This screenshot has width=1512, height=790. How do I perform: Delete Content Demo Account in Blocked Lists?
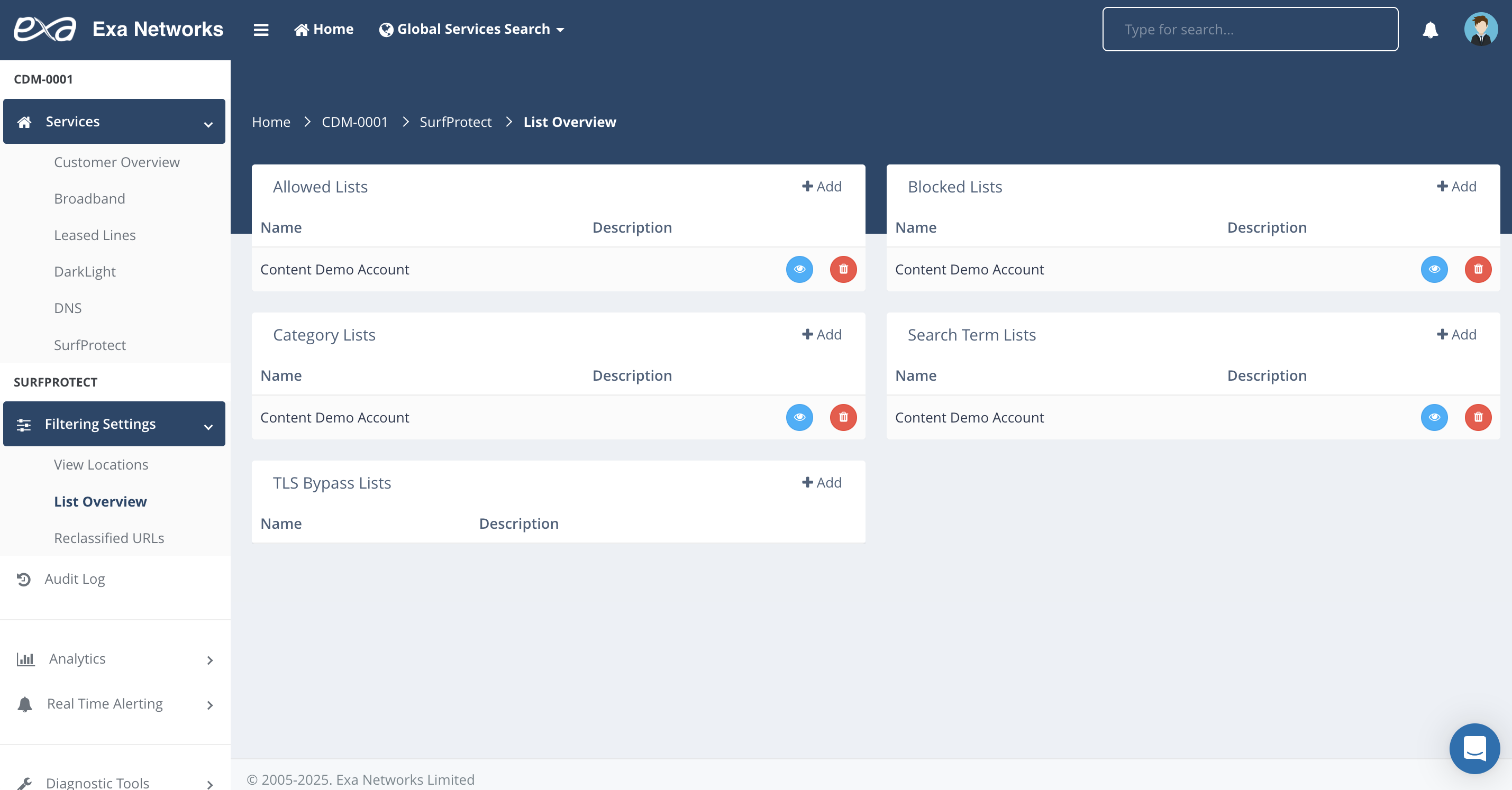pos(1478,269)
